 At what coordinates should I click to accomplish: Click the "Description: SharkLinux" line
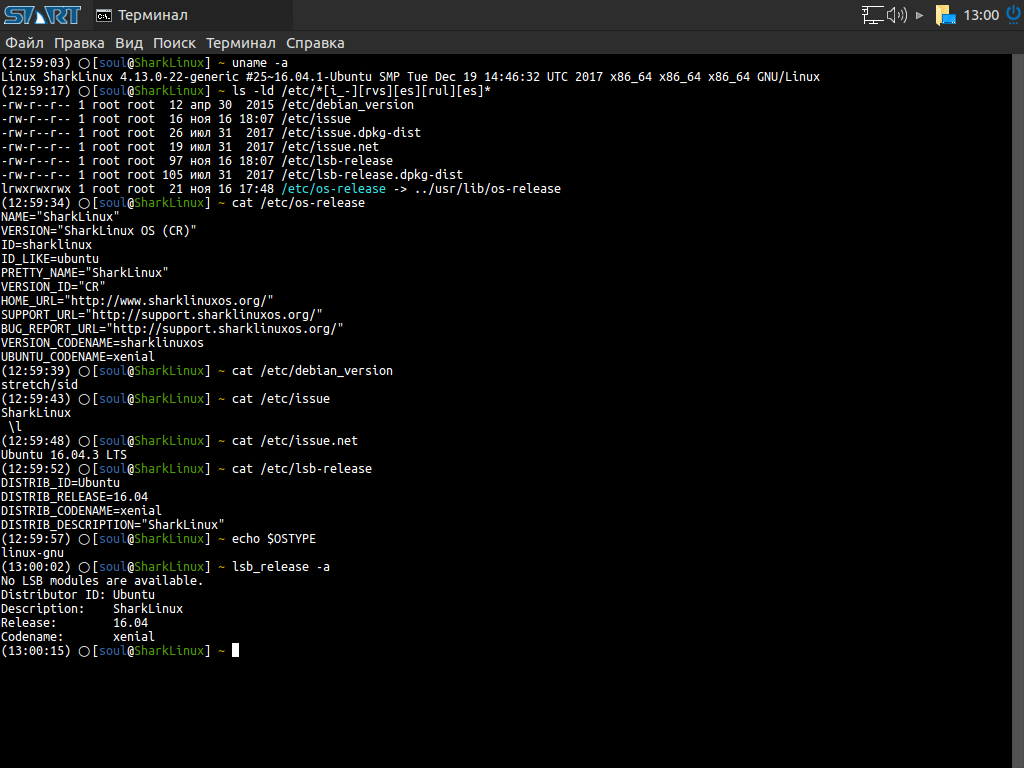point(92,609)
